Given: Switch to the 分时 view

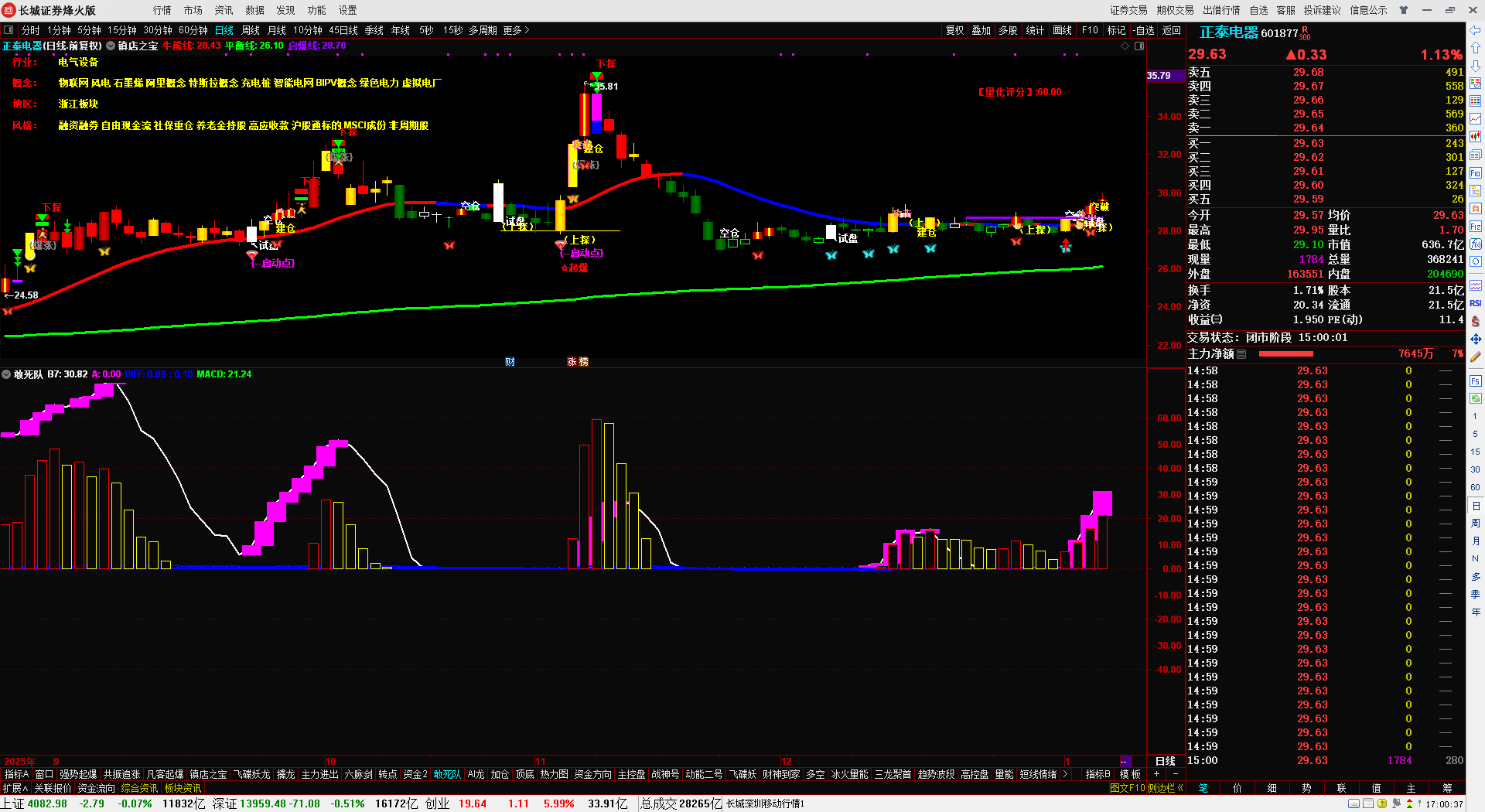Looking at the screenshot, I should click(x=30, y=30).
